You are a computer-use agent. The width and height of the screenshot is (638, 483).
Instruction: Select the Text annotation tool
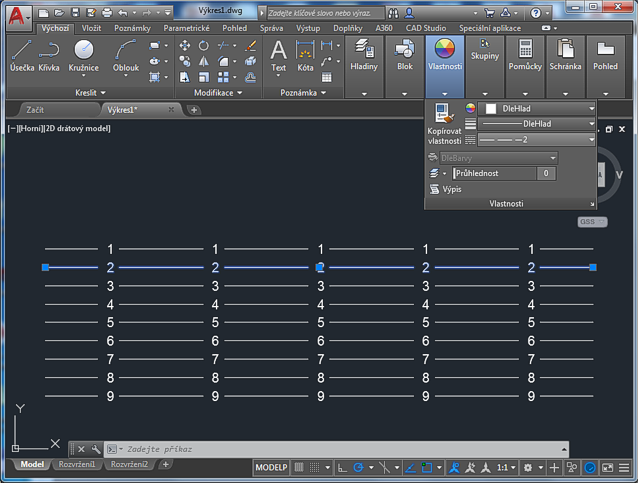pos(279,57)
